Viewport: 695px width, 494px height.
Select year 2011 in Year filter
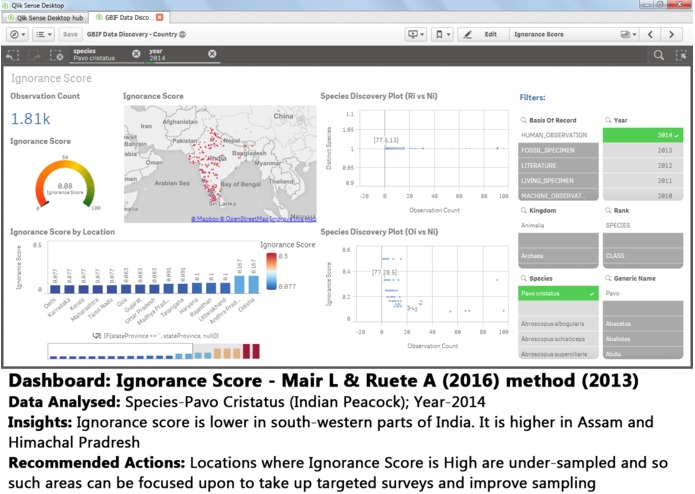tap(643, 180)
